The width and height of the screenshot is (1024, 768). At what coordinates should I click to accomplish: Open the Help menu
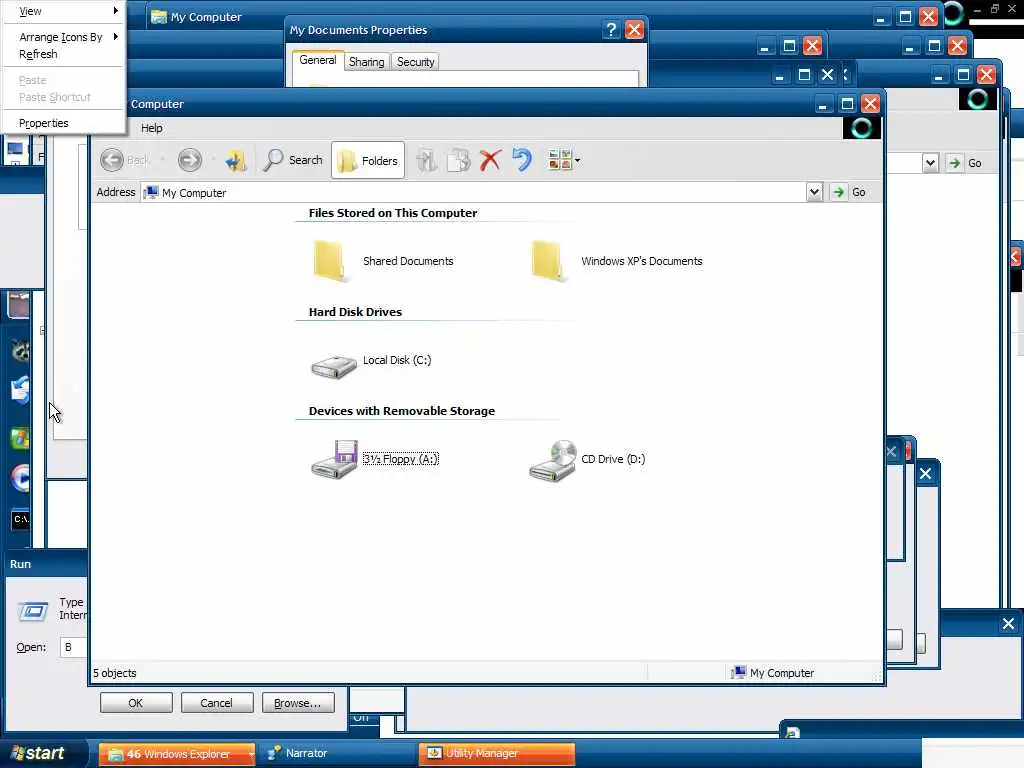click(152, 128)
